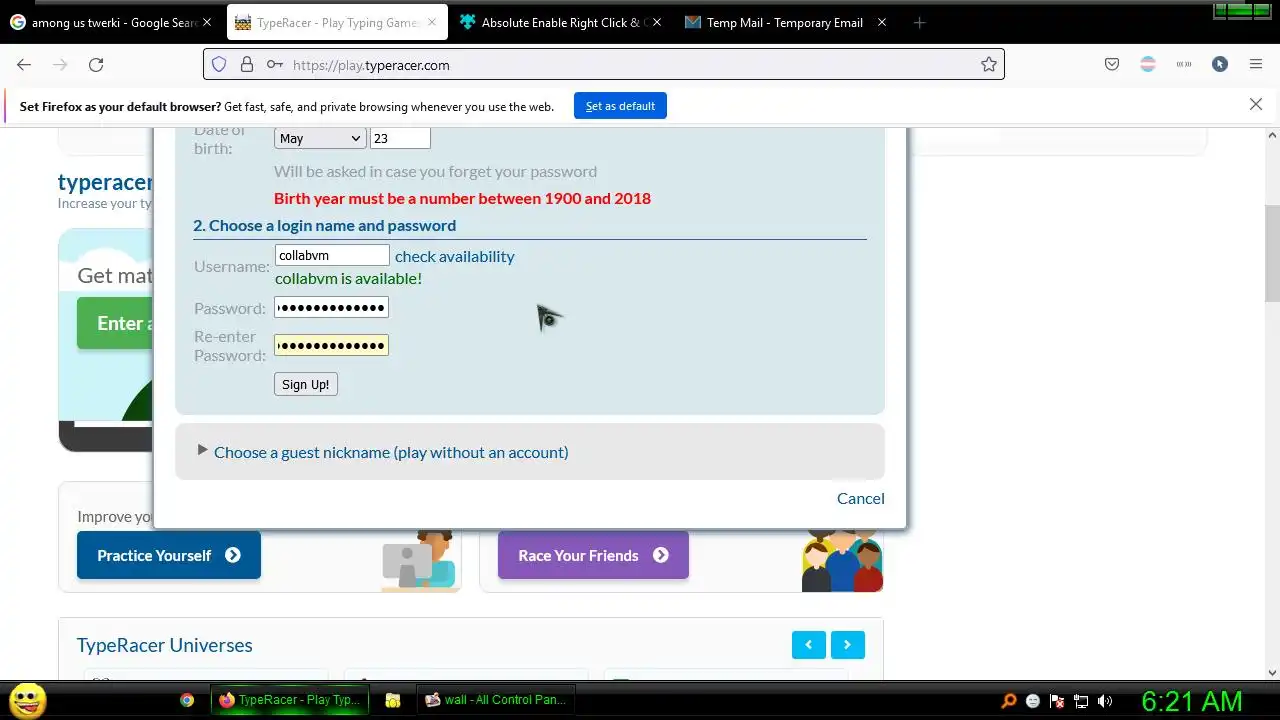This screenshot has height=720, width=1280.
Task: Click the birth day field containing 23
Action: 400,138
